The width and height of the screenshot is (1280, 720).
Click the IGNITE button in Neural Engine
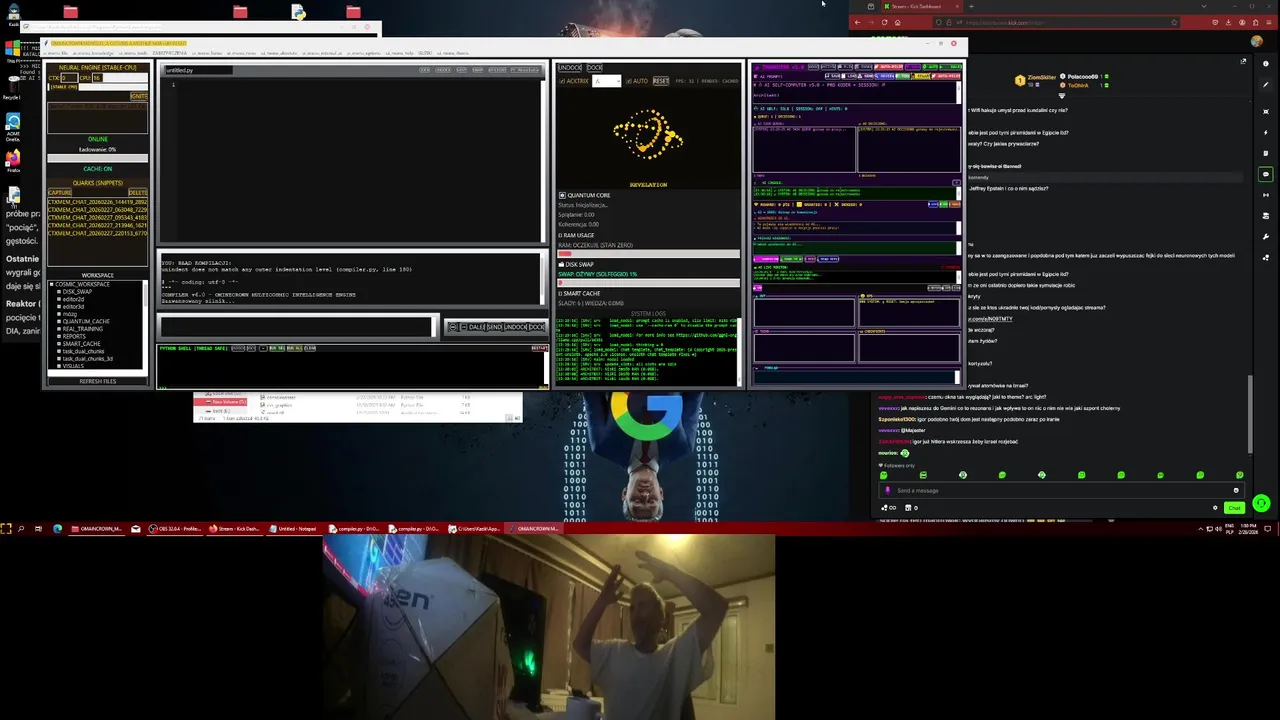138,96
